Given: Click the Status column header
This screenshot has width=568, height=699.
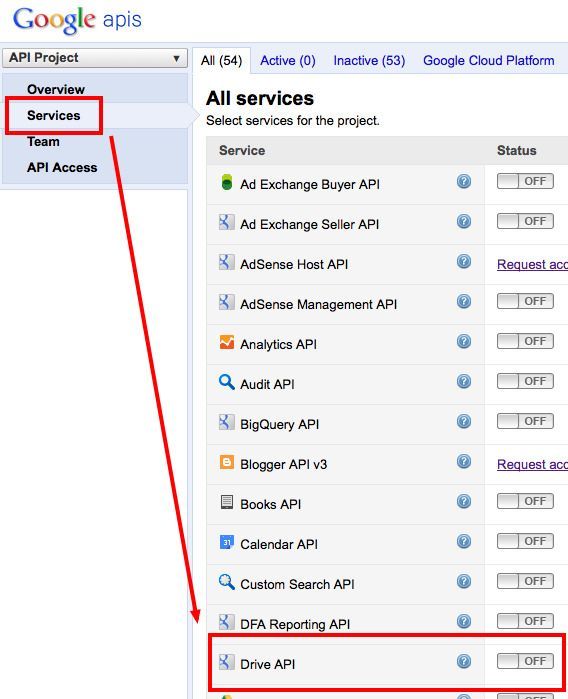Looking at the screenshot, I should pyautogui.click(x=517, y=151).
